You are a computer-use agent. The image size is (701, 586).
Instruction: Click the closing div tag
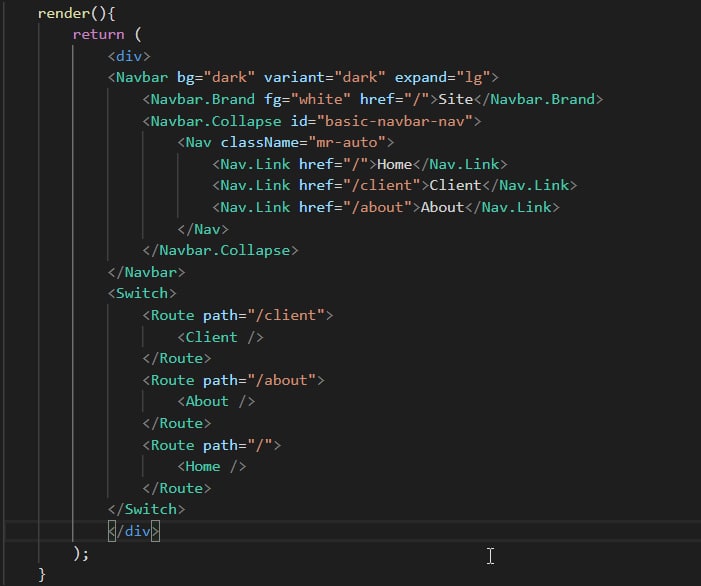tap(133, 531)
